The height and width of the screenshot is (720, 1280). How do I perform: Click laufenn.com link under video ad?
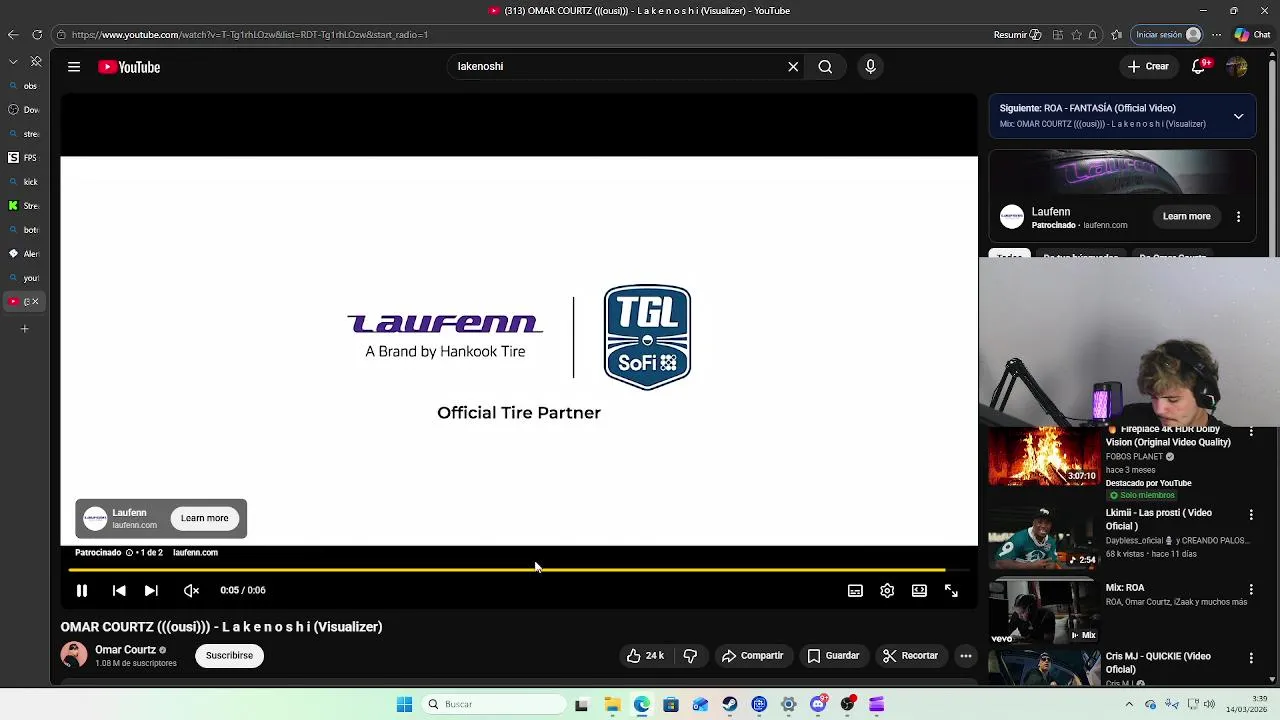pyautogui.click(x=195, y=552)
